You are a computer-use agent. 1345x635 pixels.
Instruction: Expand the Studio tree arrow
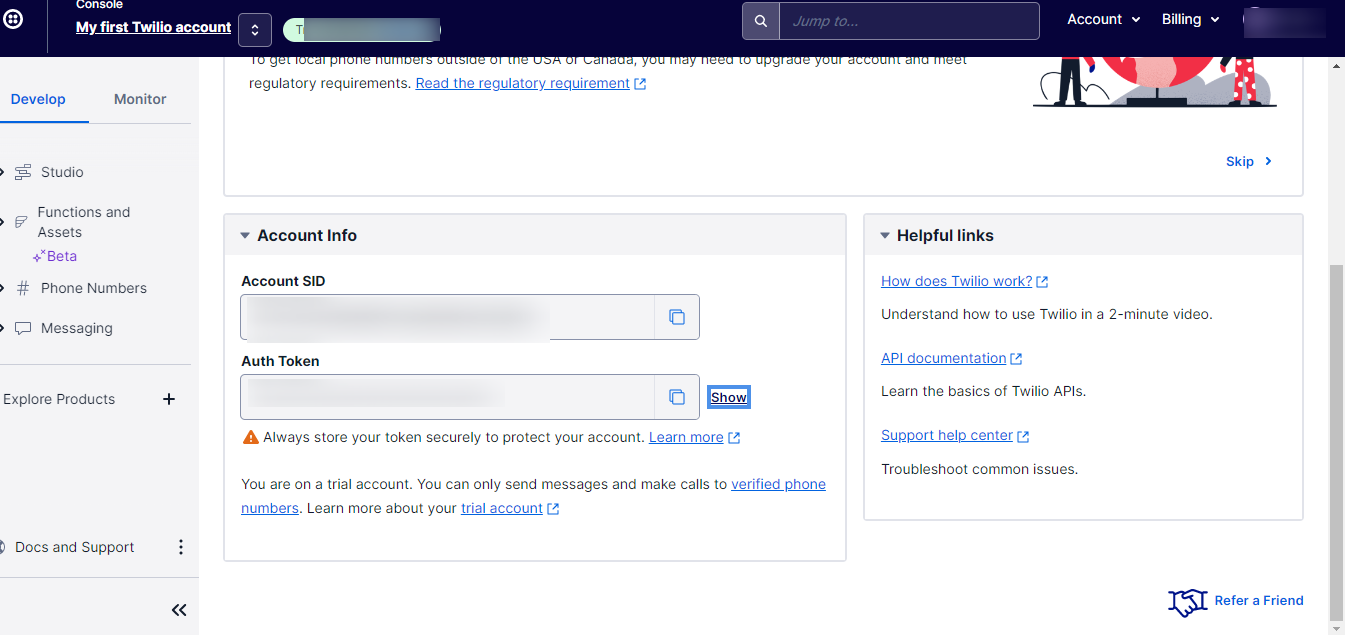click(3, 172)
